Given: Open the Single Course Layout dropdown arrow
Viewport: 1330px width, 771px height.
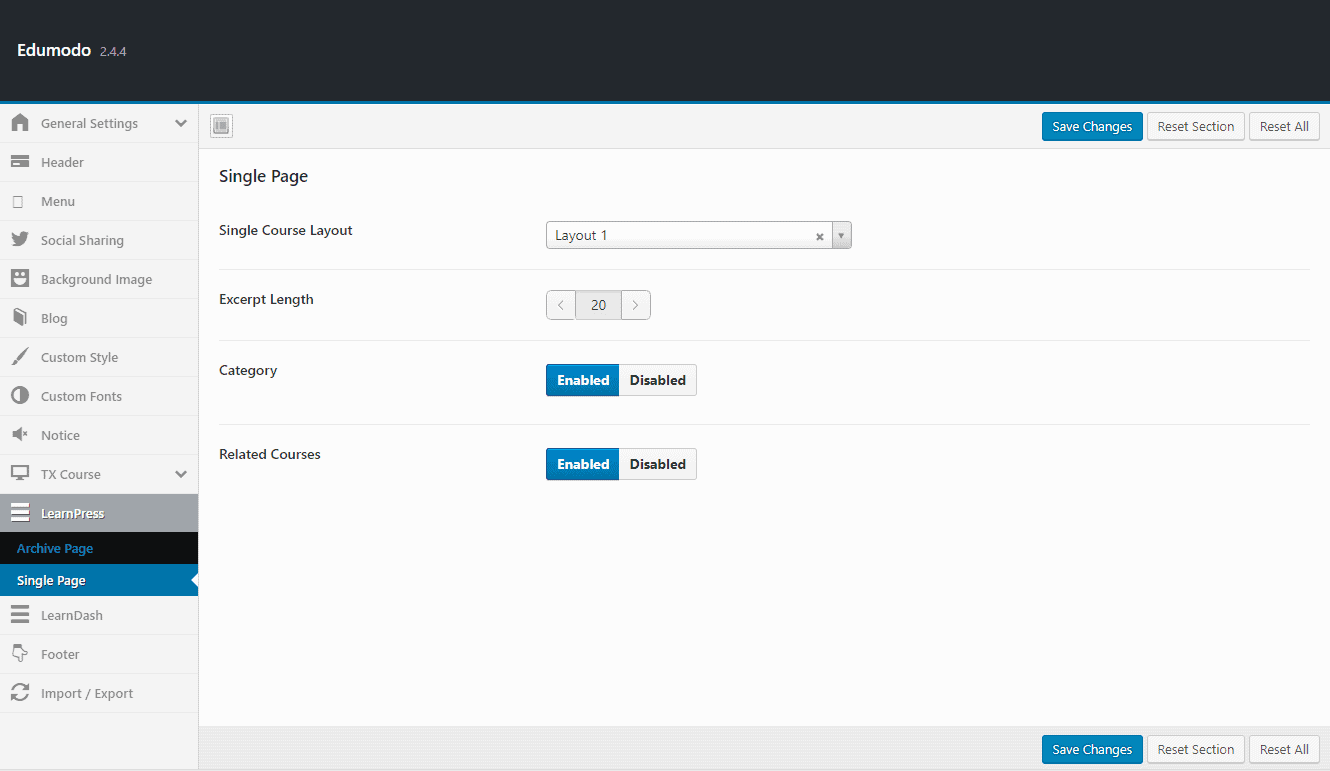Looking at the screenshot, I should pos(841,236).
